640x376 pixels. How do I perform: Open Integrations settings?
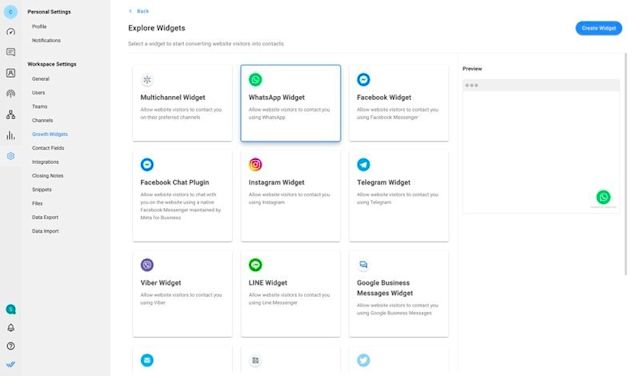[x=45, y=162]
